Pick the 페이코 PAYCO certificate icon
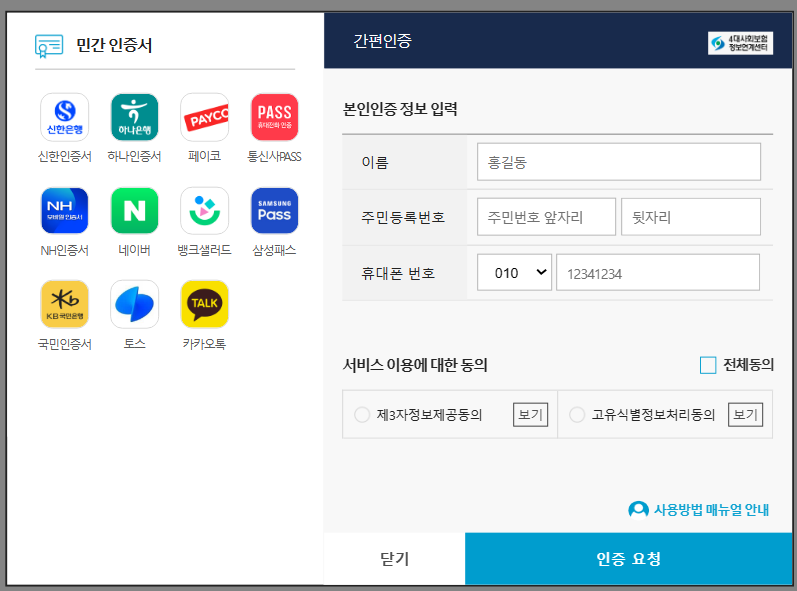 [x=204, y=117]
